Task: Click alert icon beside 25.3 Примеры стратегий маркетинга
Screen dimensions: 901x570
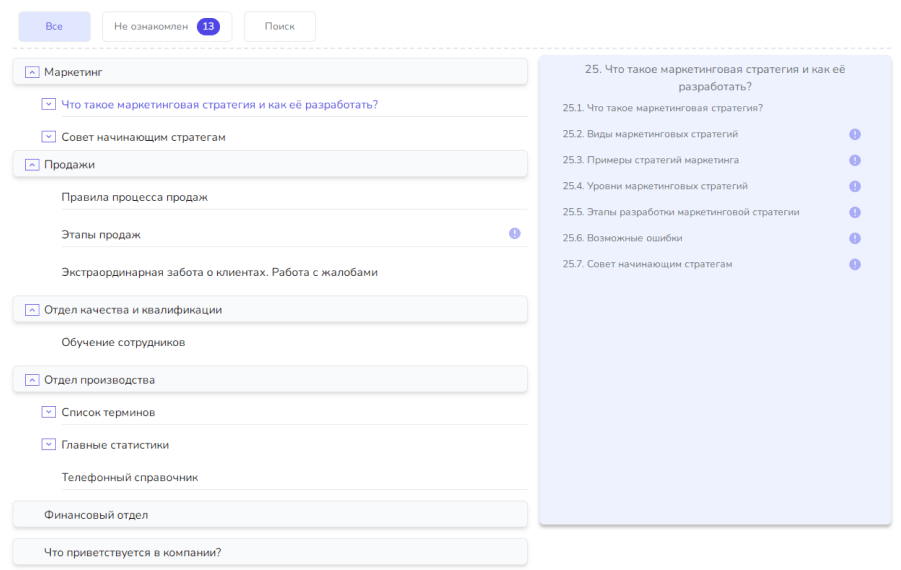Action: pyautogui.click(x=855, y=160)
